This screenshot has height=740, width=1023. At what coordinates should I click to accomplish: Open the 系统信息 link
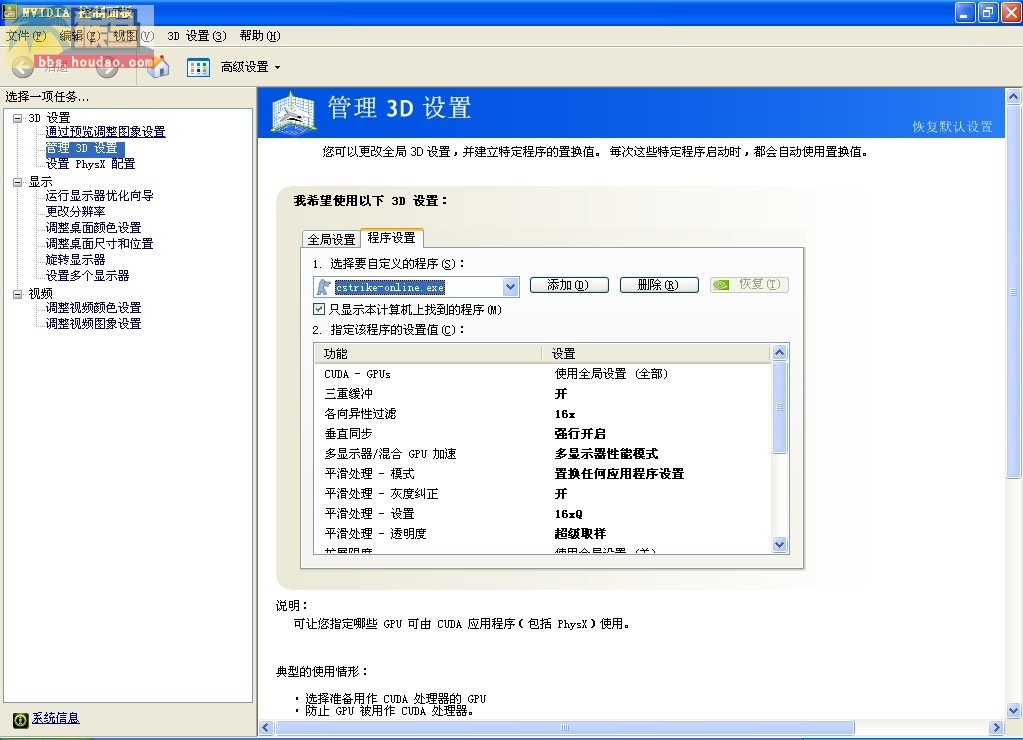(x=56, y=718)
